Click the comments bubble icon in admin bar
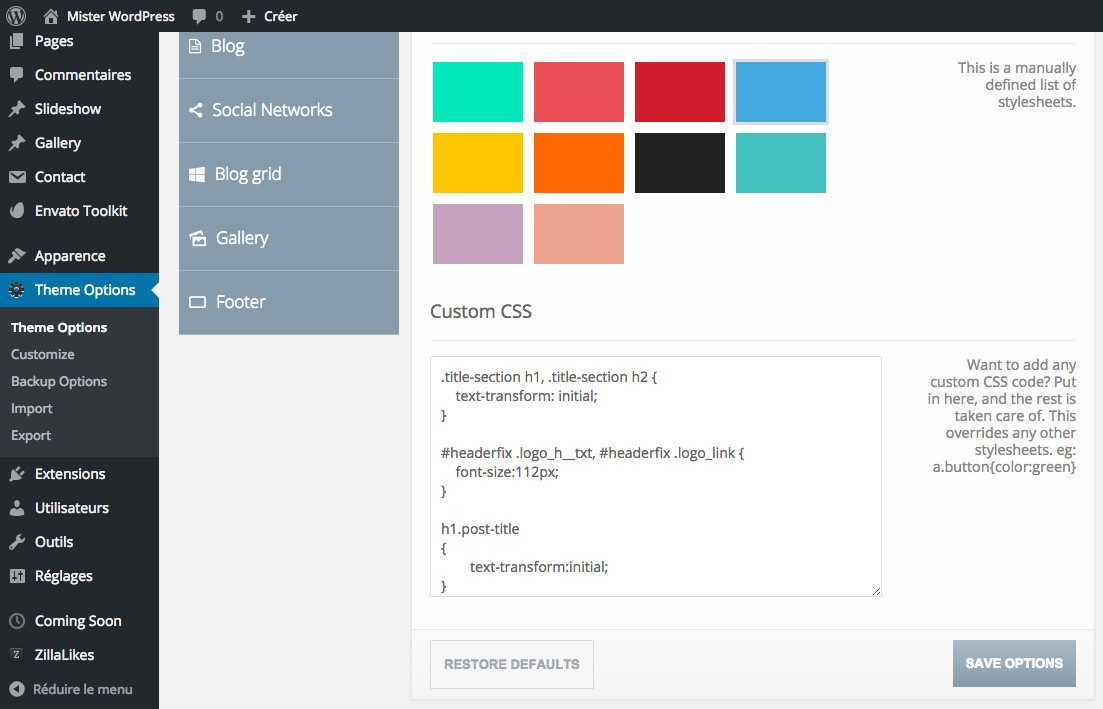The image size is (1103, 709). (200, 16)
